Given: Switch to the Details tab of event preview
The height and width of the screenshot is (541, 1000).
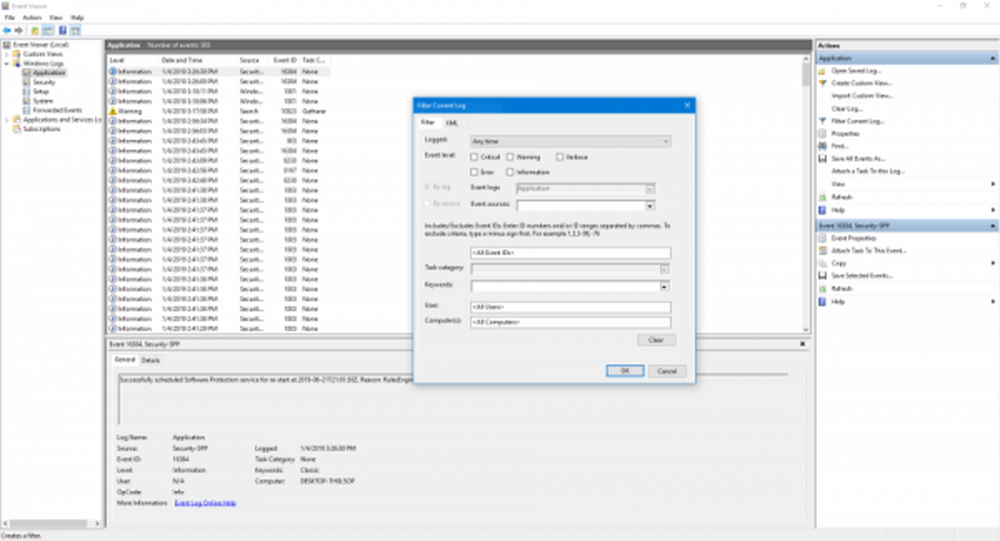Looking at the screenshot, I should [151, 360].
